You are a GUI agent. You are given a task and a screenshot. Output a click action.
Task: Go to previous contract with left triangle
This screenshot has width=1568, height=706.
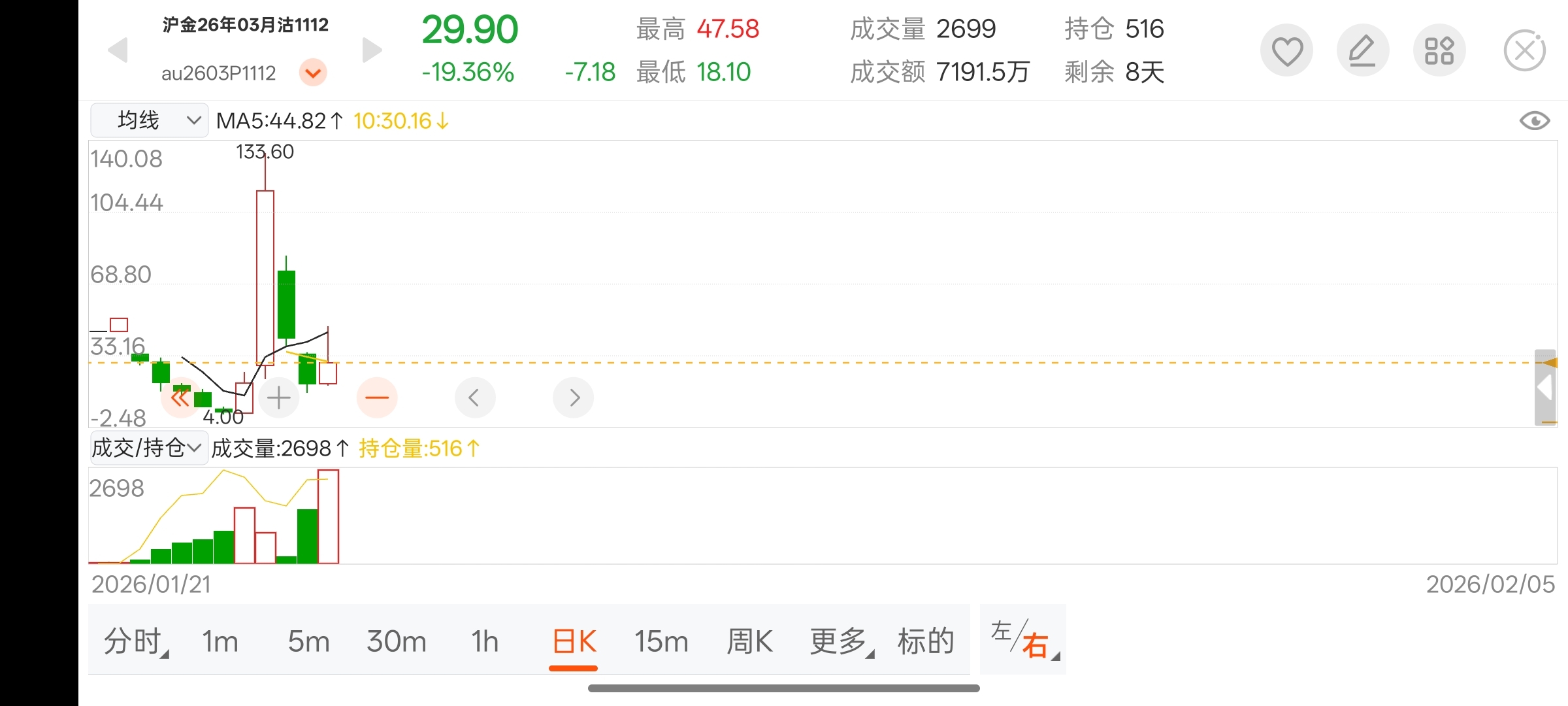tap(118, 50)
